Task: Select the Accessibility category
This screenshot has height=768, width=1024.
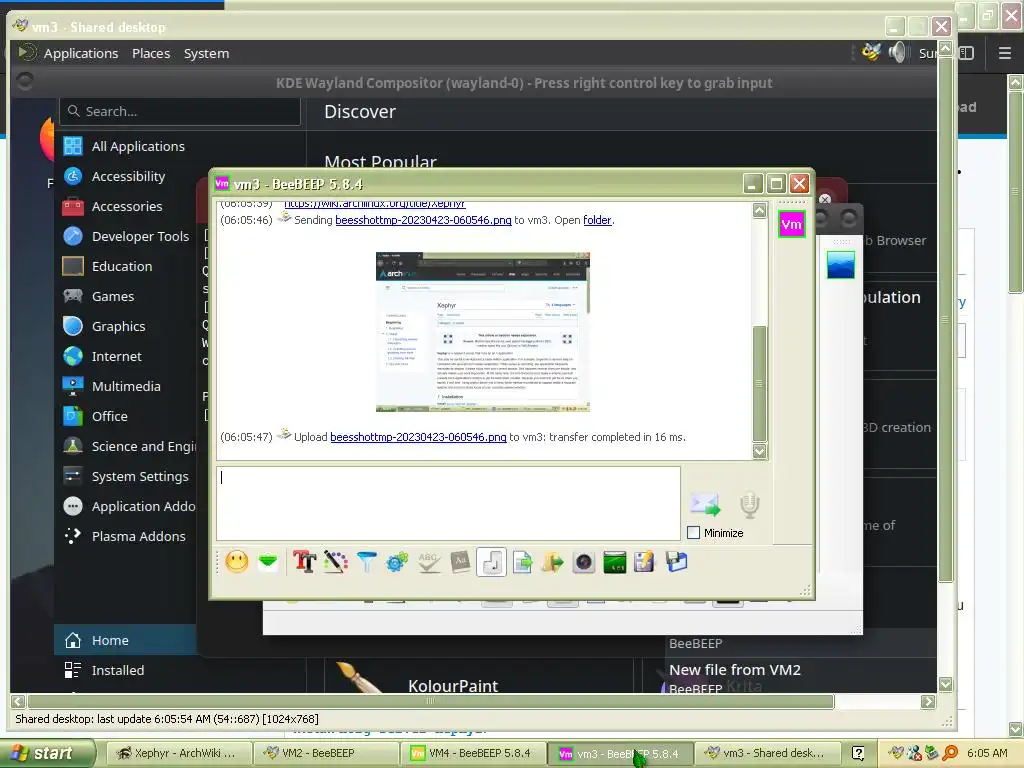Action: (x=127, y=176)
